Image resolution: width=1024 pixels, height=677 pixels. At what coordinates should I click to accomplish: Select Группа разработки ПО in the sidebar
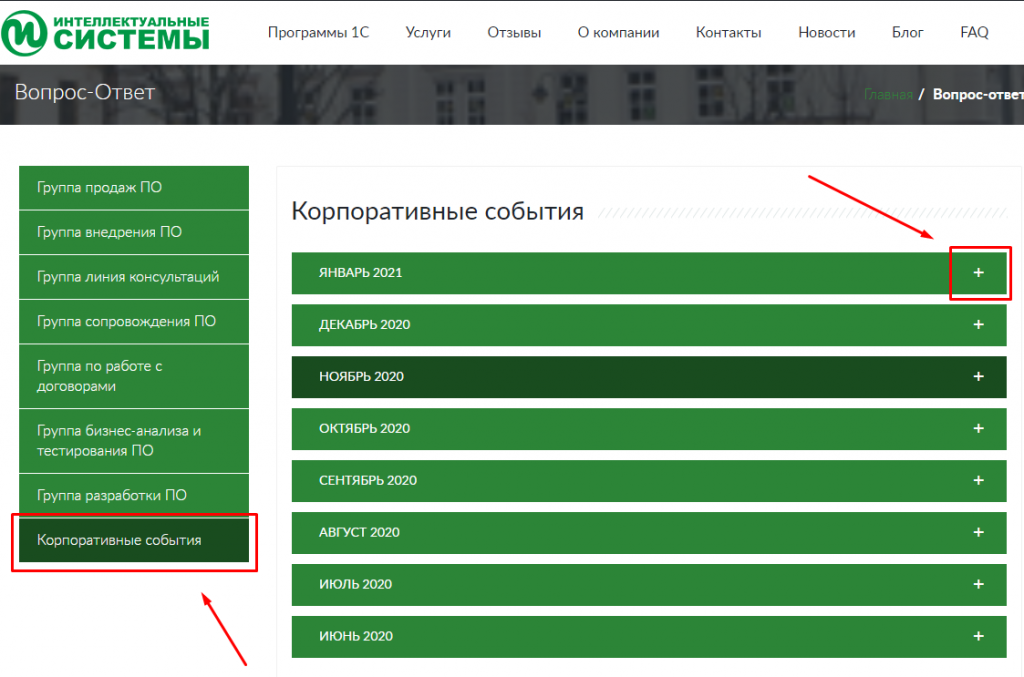tap(133, 493)
